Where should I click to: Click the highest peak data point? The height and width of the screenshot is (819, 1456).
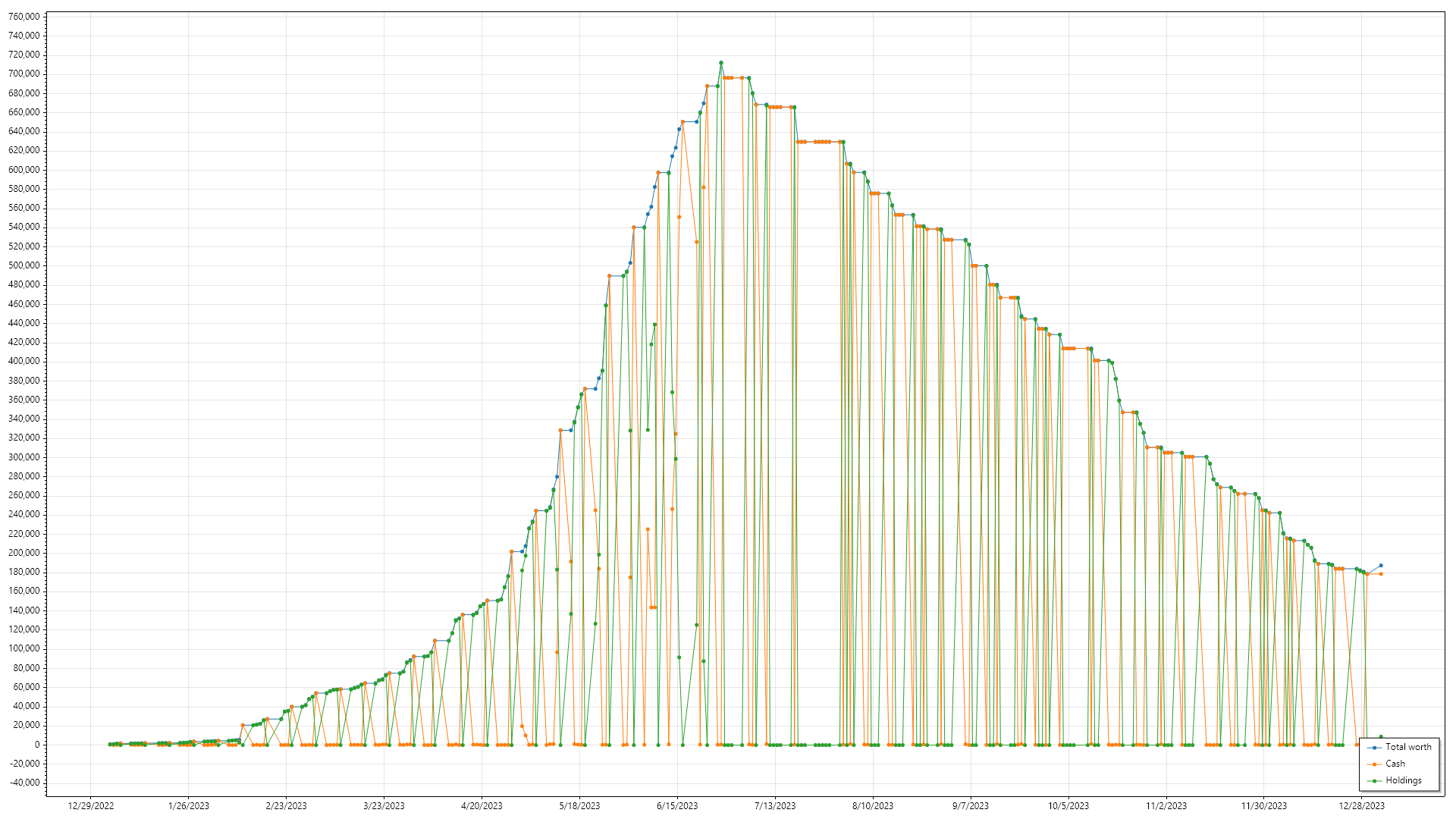[x=721, y=63]
